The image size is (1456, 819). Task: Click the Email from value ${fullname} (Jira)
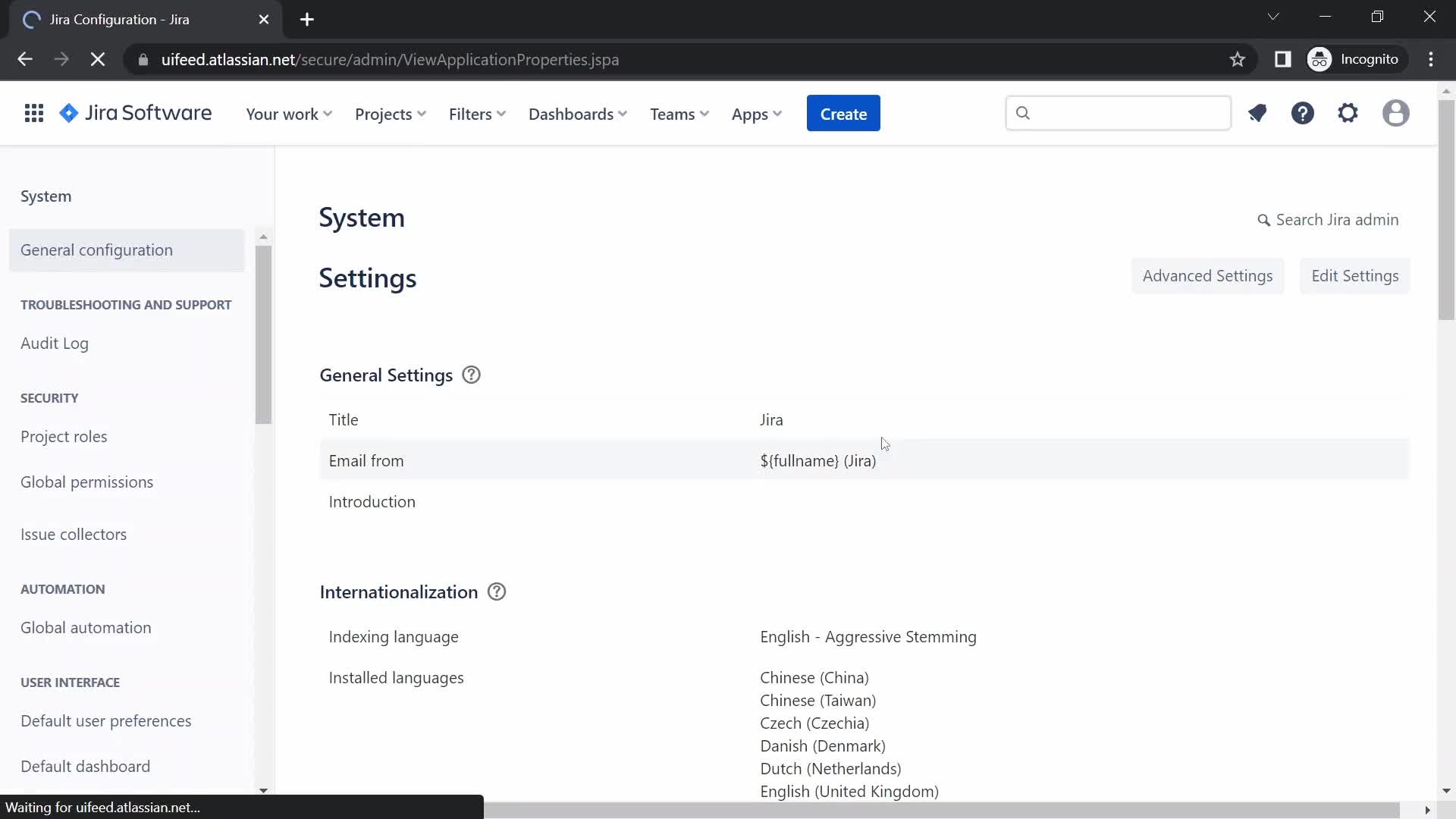point(817,461)
